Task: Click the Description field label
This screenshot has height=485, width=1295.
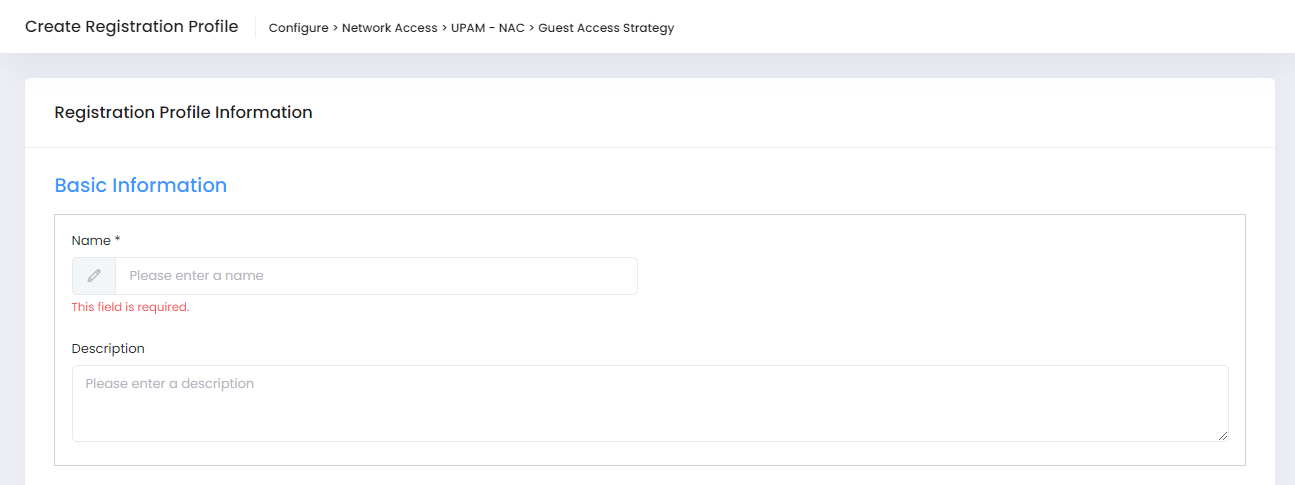Action: [x=108, y=349]
